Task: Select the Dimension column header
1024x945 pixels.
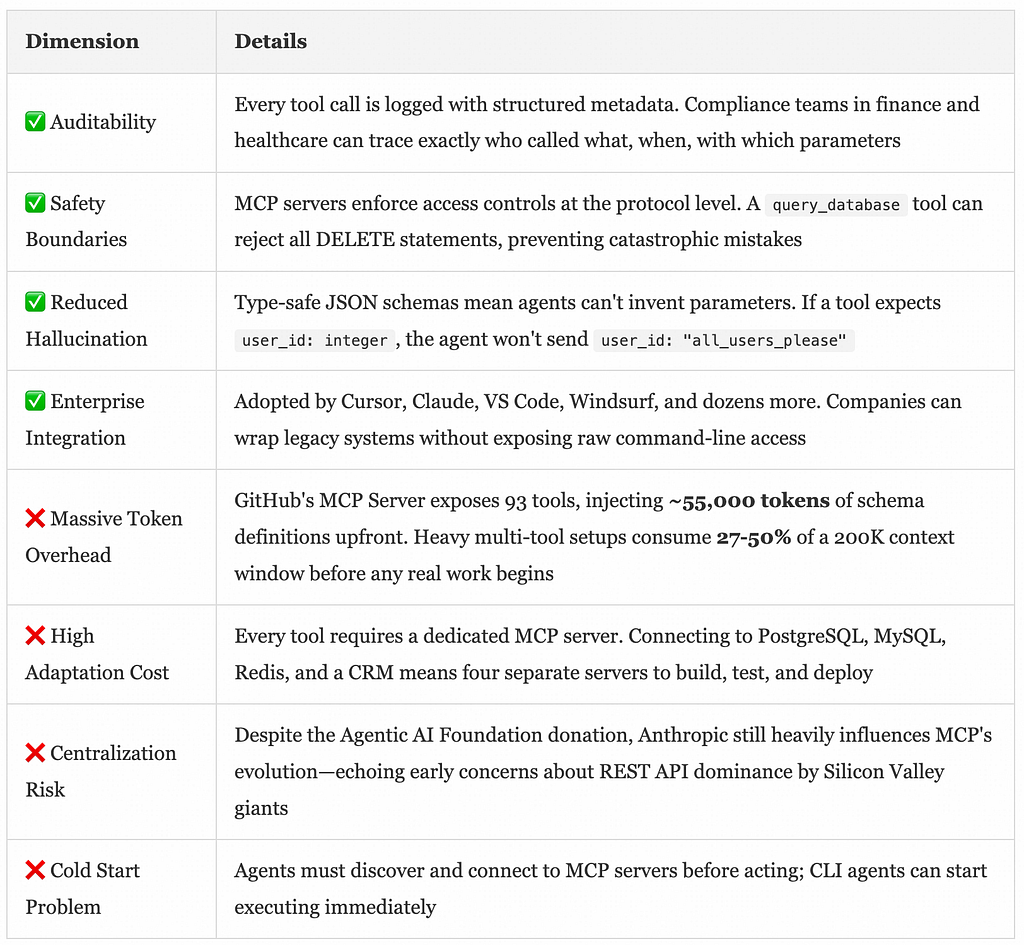Action: pyautogui.click(x=82, y=41)
